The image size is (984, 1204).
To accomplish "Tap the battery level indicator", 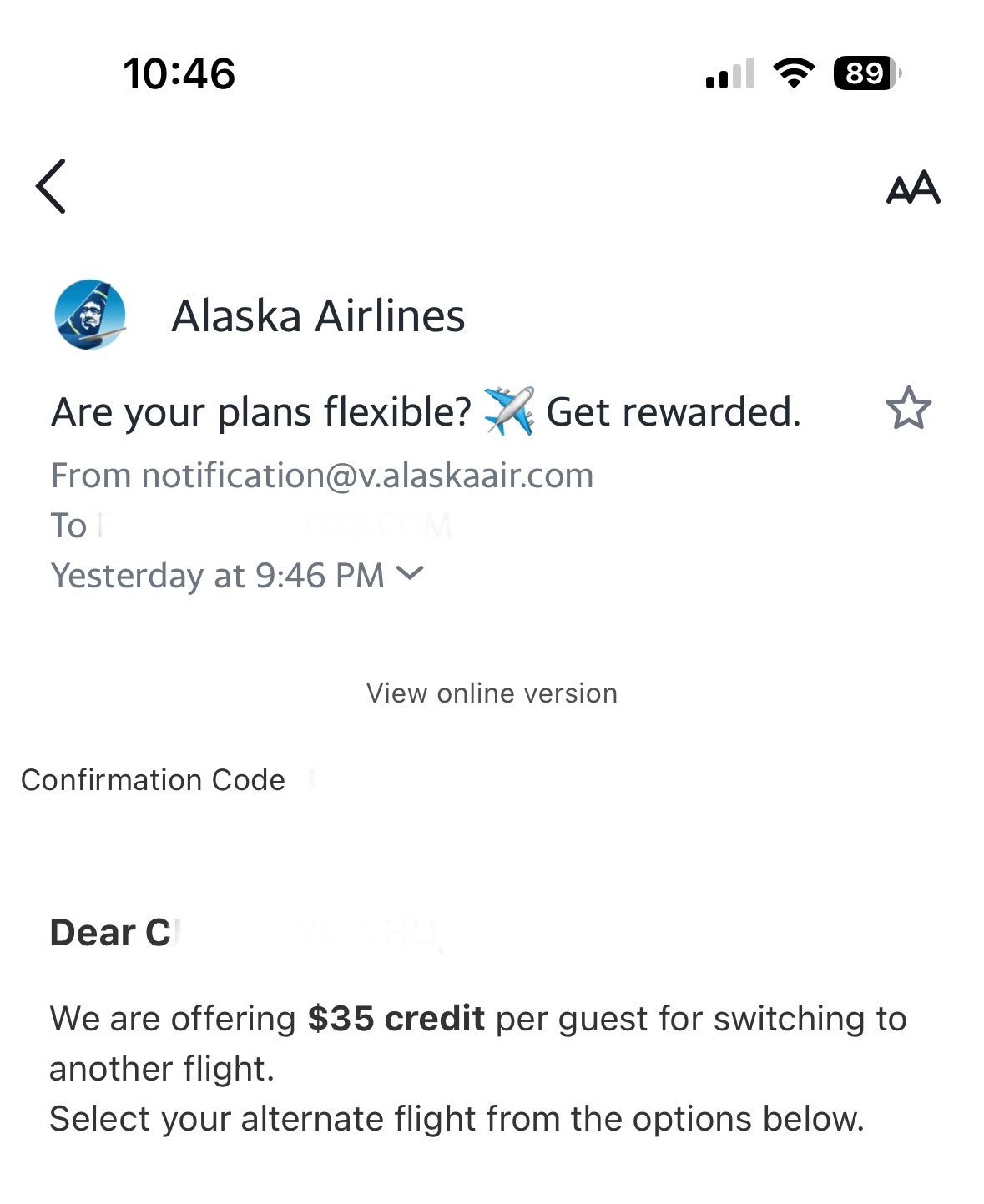I will [x=866, y=73].
